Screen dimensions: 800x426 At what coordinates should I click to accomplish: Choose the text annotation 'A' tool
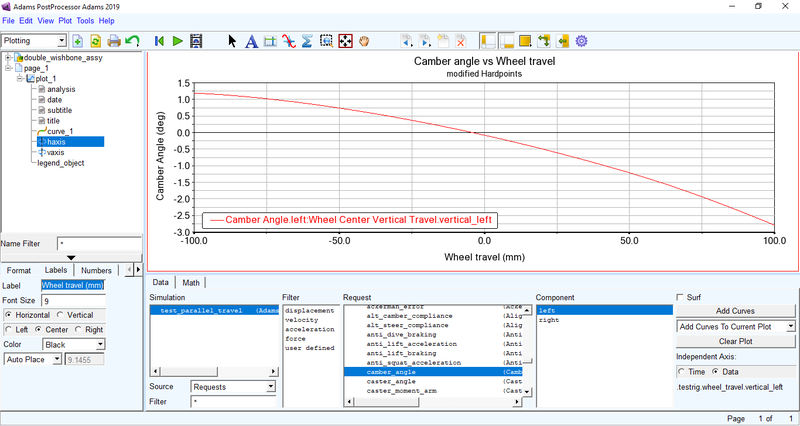pyautogui.click(x=251, y=41)
